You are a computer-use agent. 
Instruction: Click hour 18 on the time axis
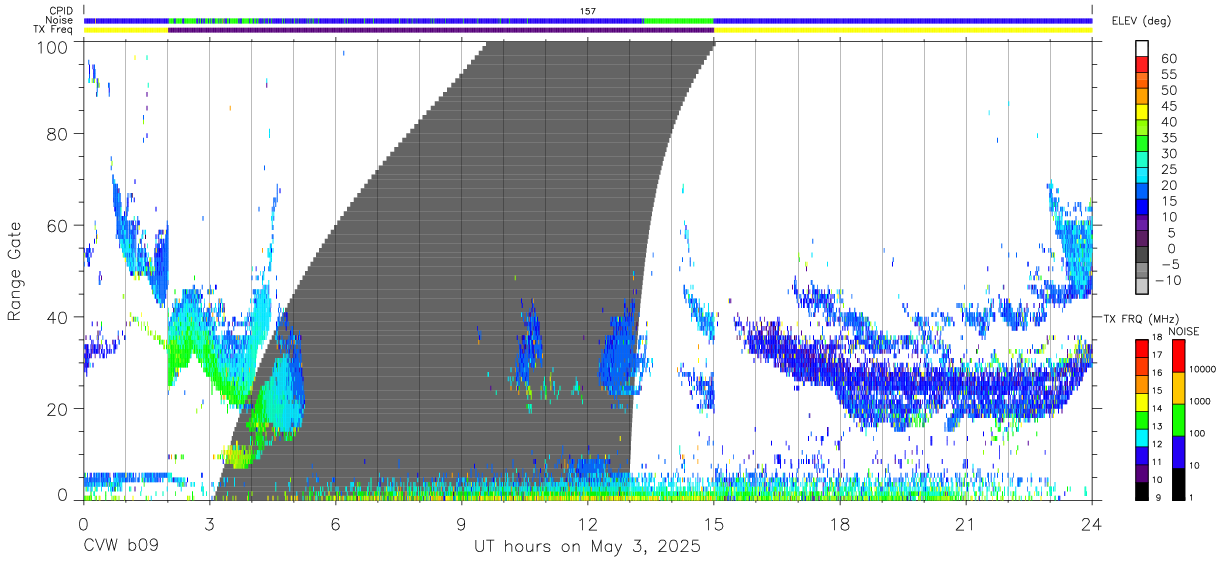(840, 525)
